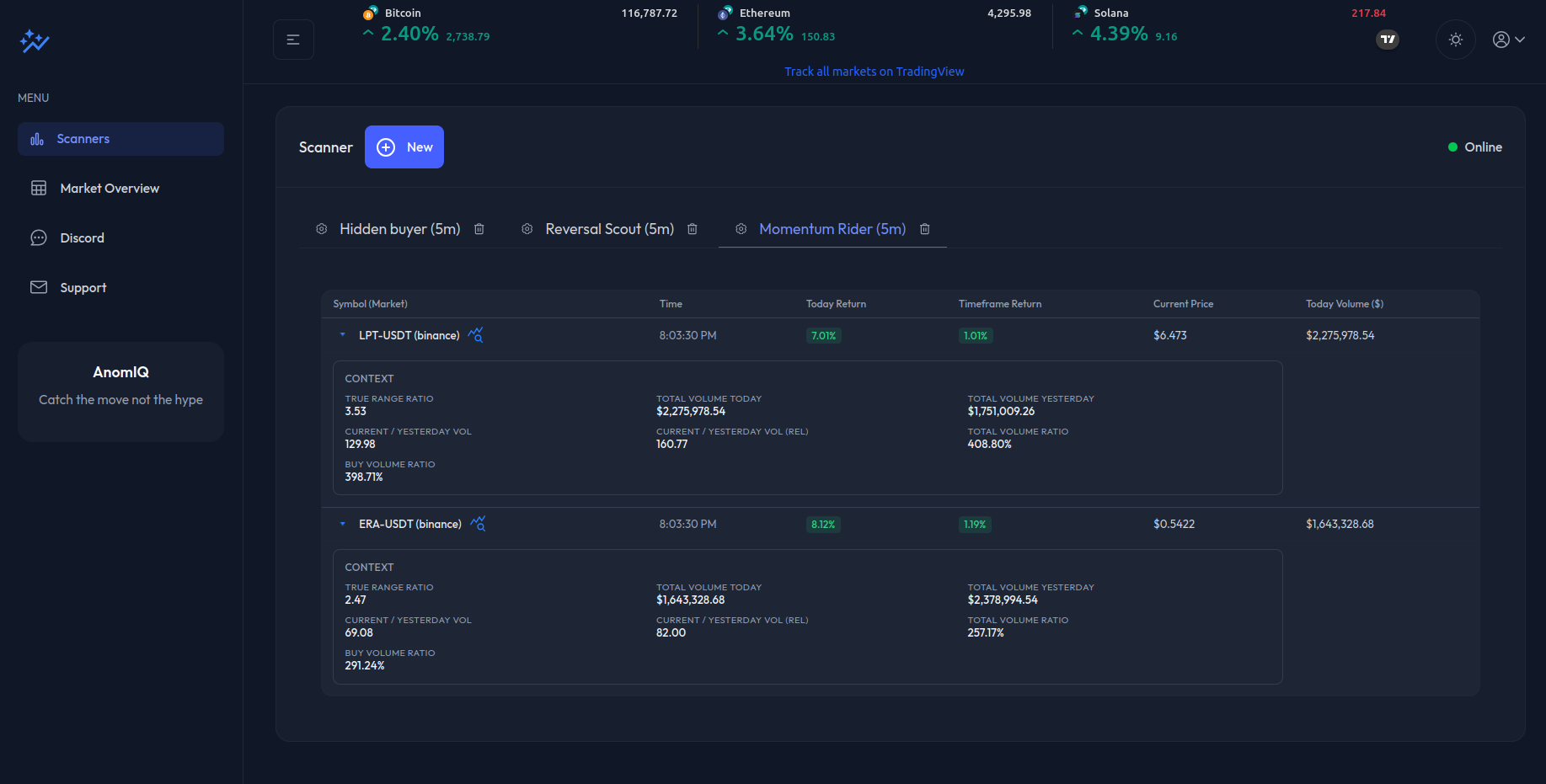Open Market Overview from sidebar menu

coord(110,189)
